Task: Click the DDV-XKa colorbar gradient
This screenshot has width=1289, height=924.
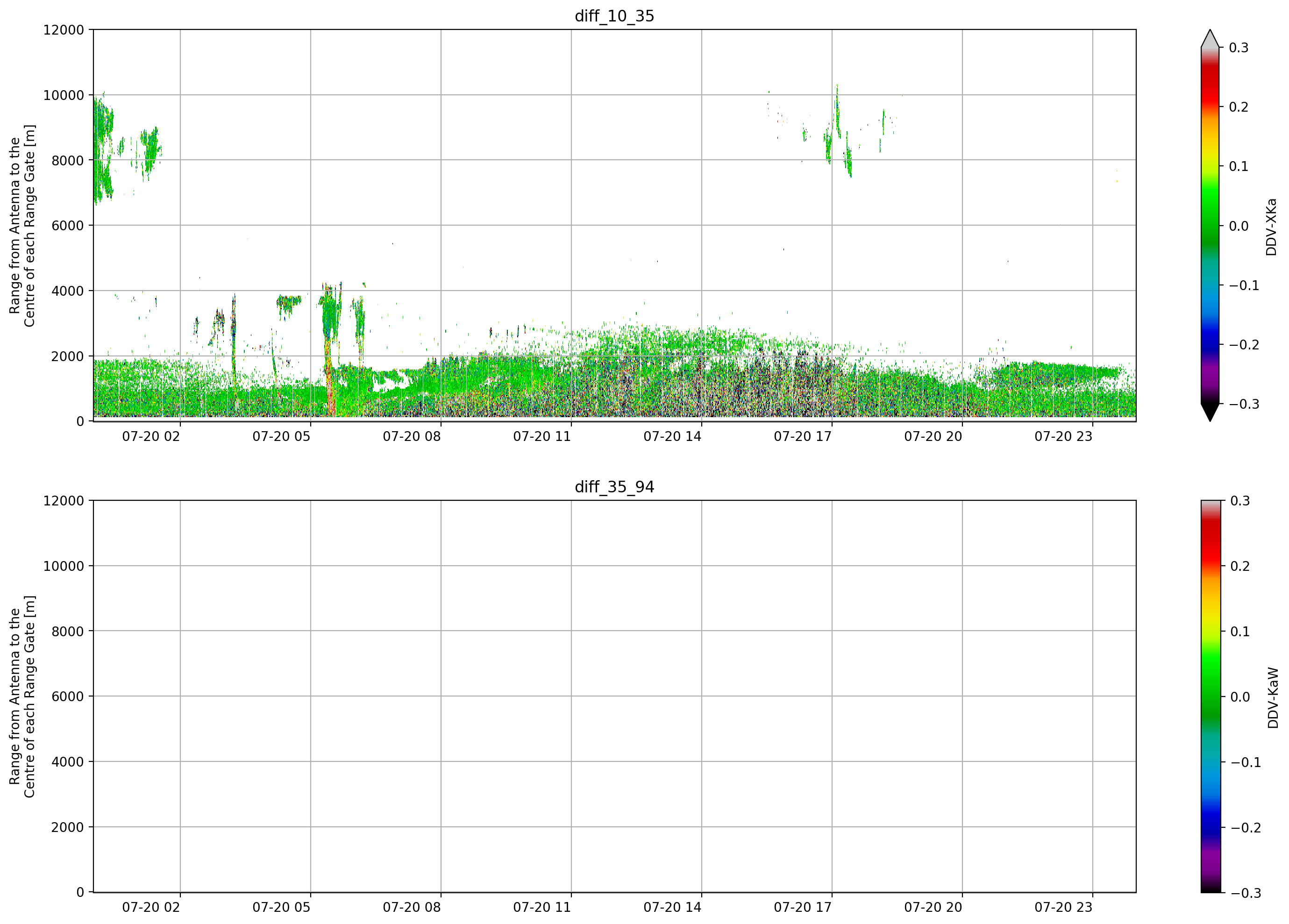Action: 1210,226
